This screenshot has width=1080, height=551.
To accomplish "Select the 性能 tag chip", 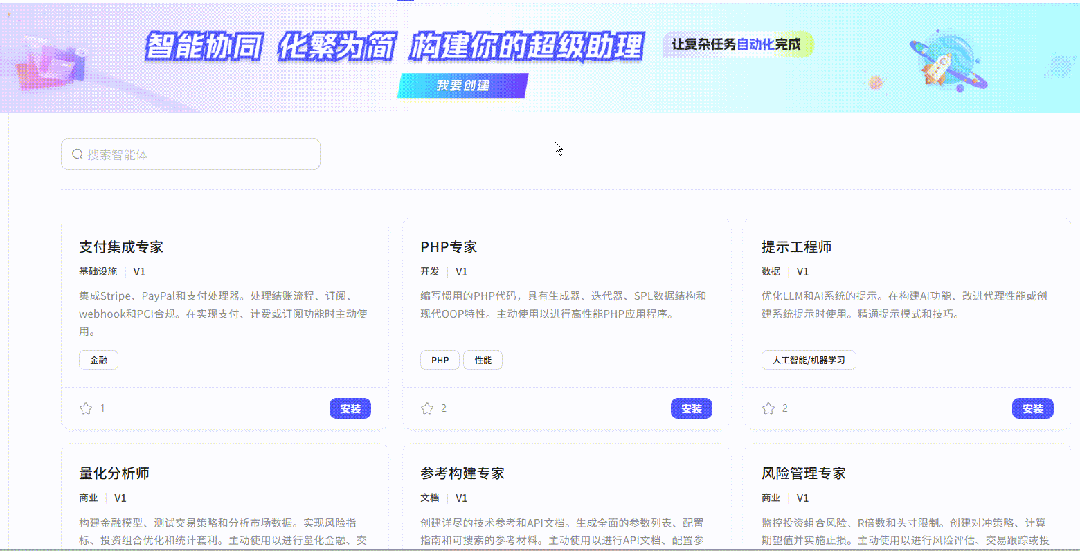I will [483, 360].
